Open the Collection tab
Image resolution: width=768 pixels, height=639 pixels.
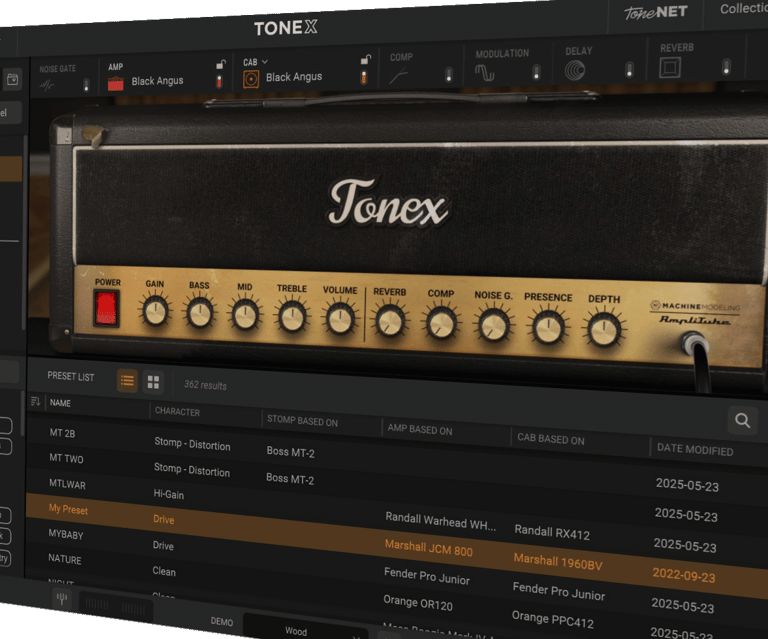tap(744, 9)
